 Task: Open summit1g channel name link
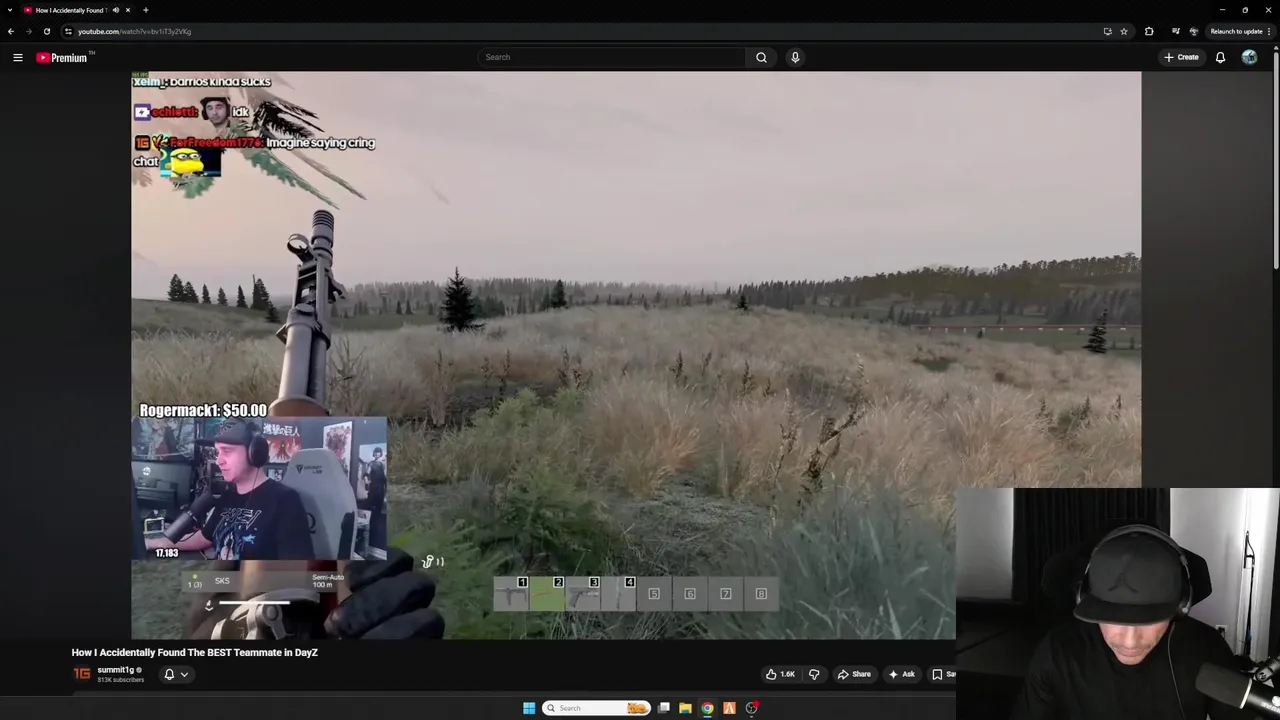click(115, 670)
